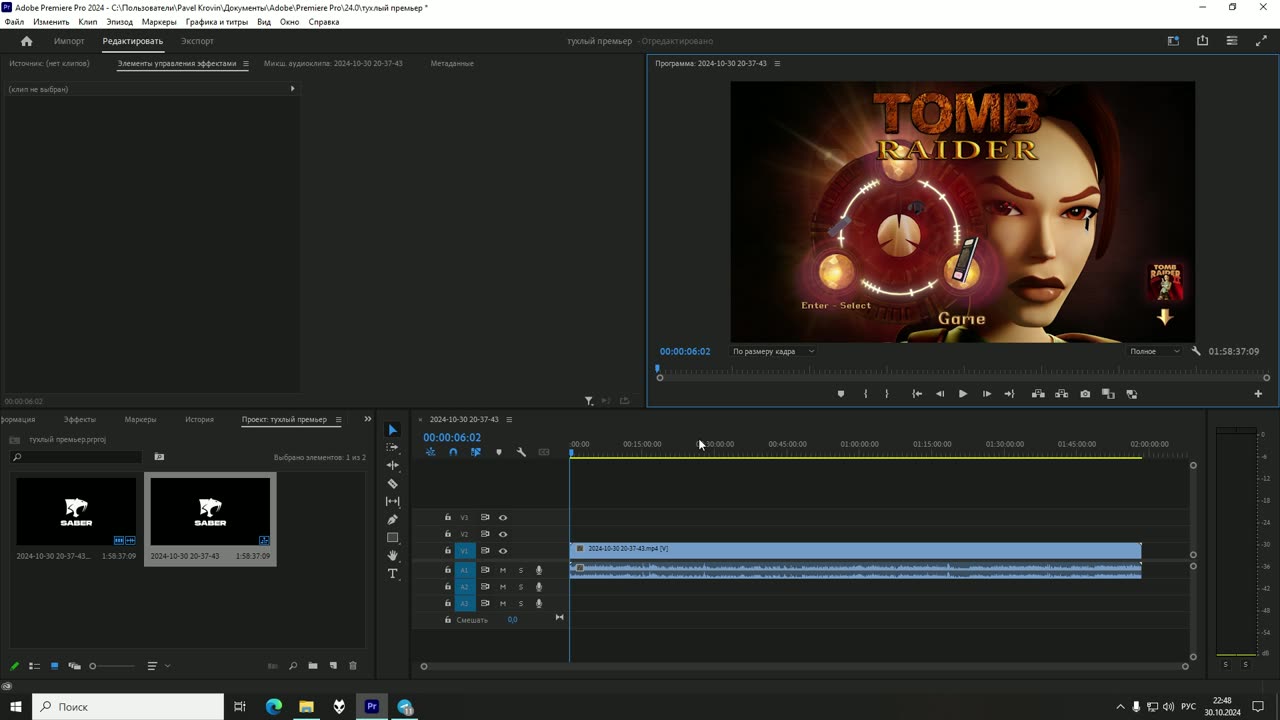The image size is (1280, 720).
Task: Open timeline display settings wrench
Action: click(x=521, y=452)
